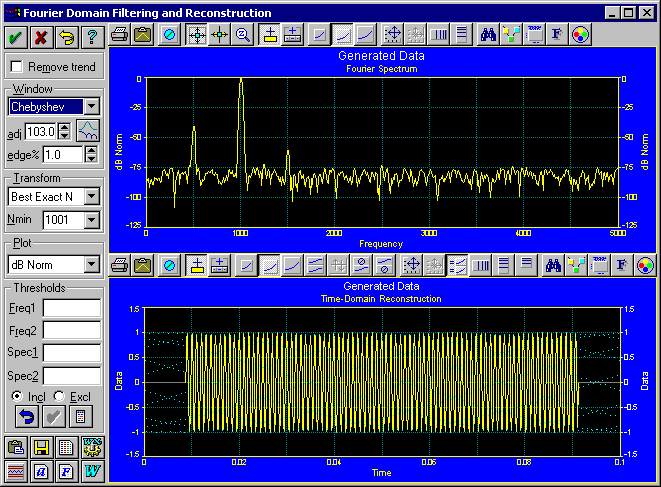Toggle the blue circle icon in Time-Domain toolbar
This screenshot has height=487, width=661.
169,266
